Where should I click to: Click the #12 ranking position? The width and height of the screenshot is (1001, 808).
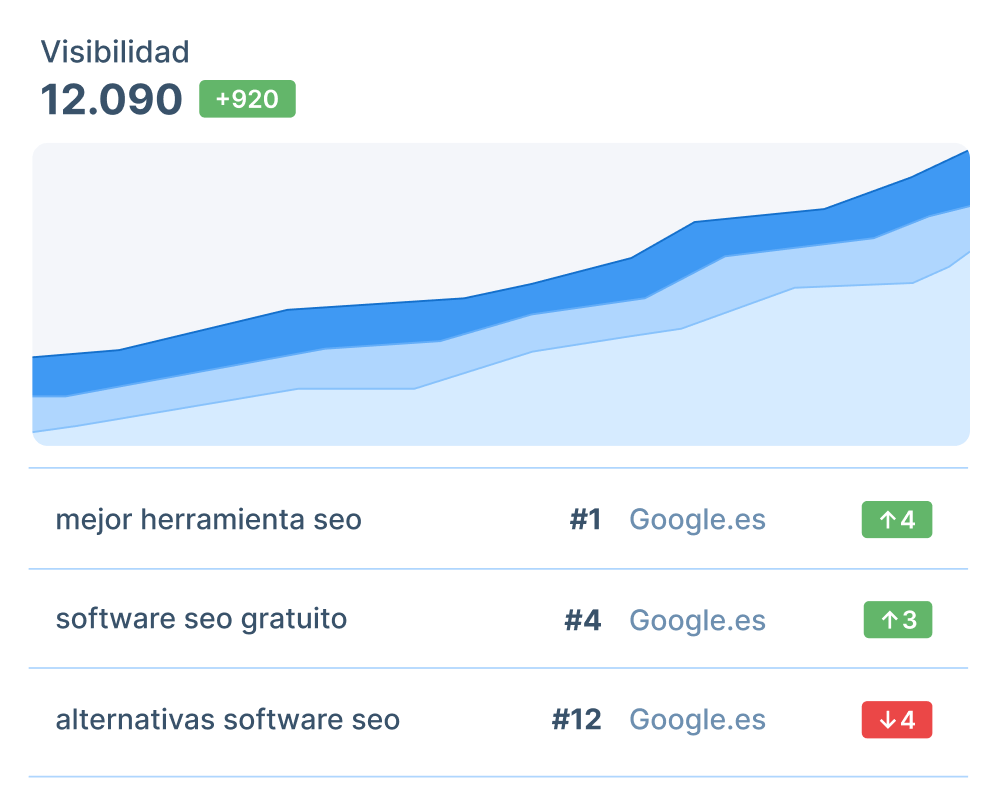[x=576, y=720]
